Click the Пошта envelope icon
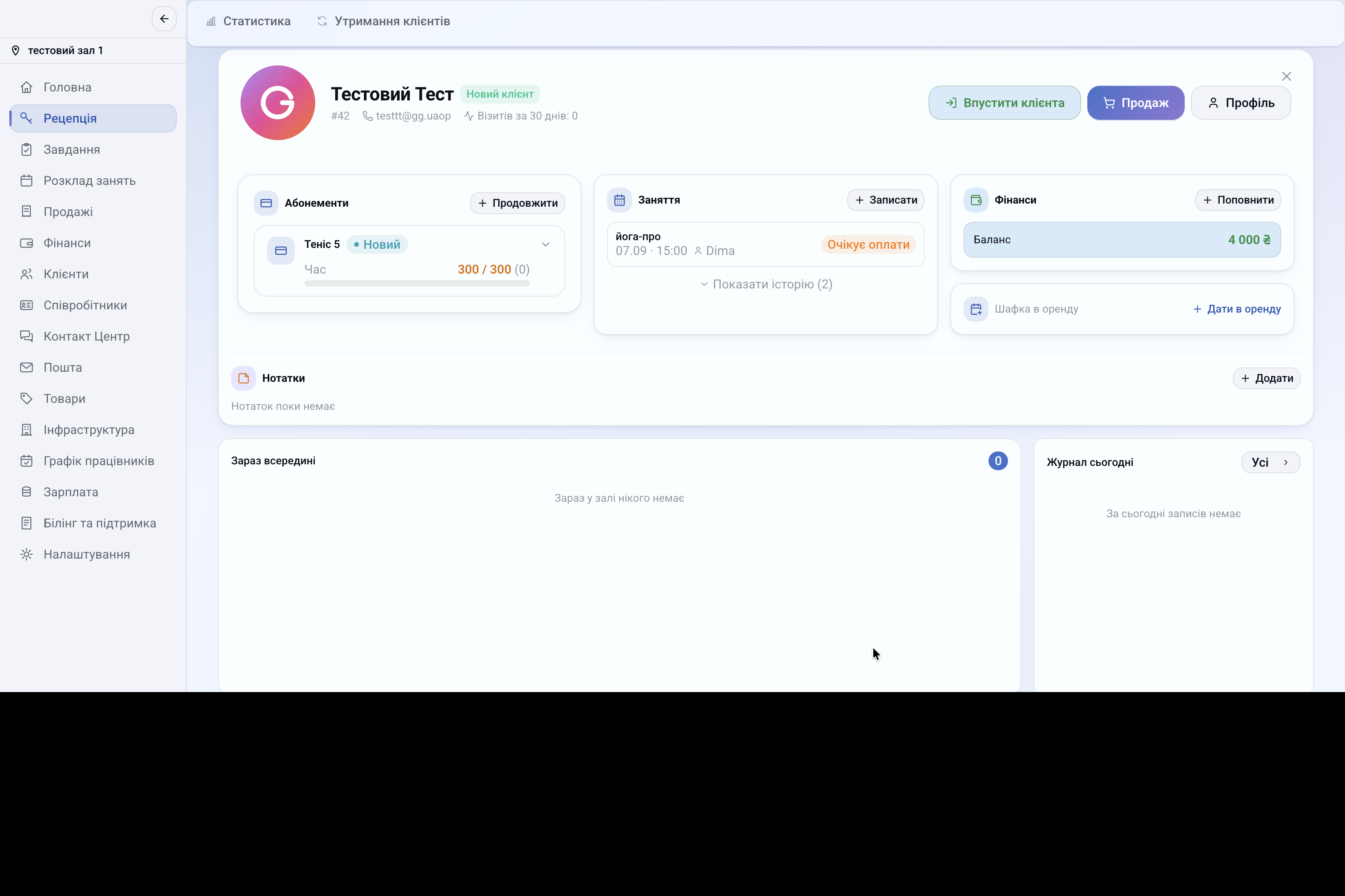 click(x=26, y=367)
